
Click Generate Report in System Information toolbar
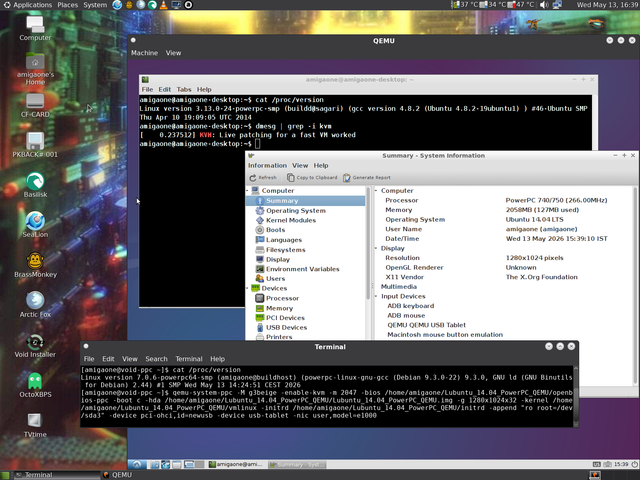[367, 178]
